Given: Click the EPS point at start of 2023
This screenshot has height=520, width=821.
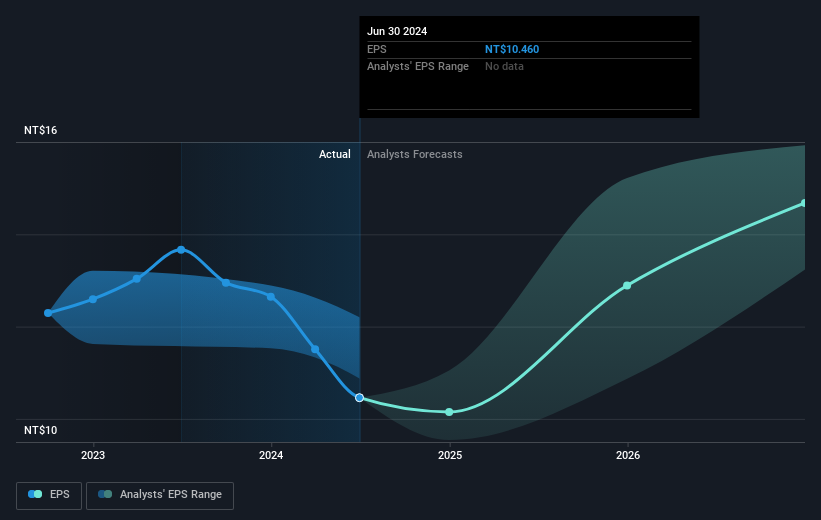Looking at the screenshot, I should (x=93, y=299).
